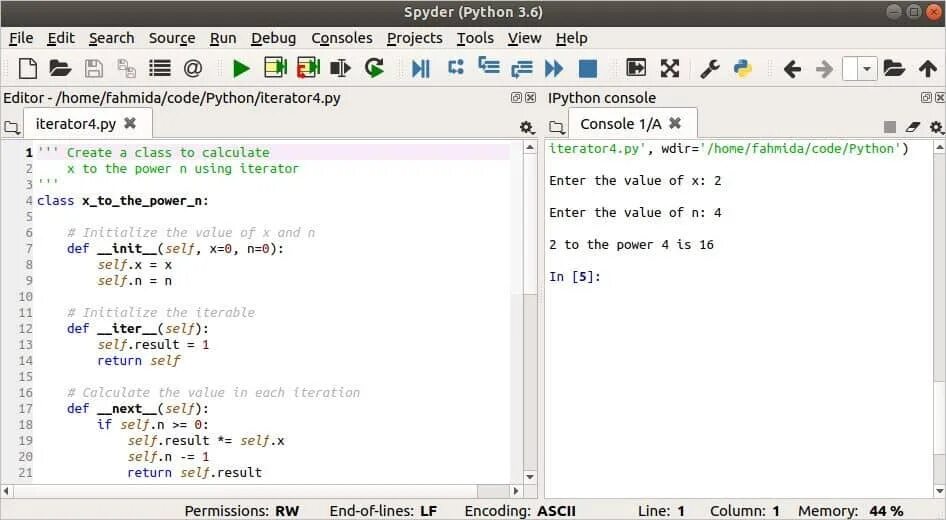This screenshot has height=520, width=946.
Task: Open editor options gear menu
Action: [527, 127]
